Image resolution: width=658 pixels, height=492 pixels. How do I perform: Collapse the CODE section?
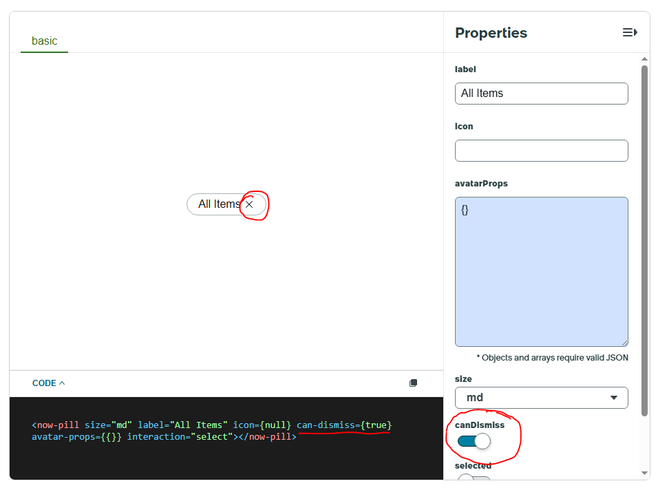pyautogui.click(x=49, y=383)
